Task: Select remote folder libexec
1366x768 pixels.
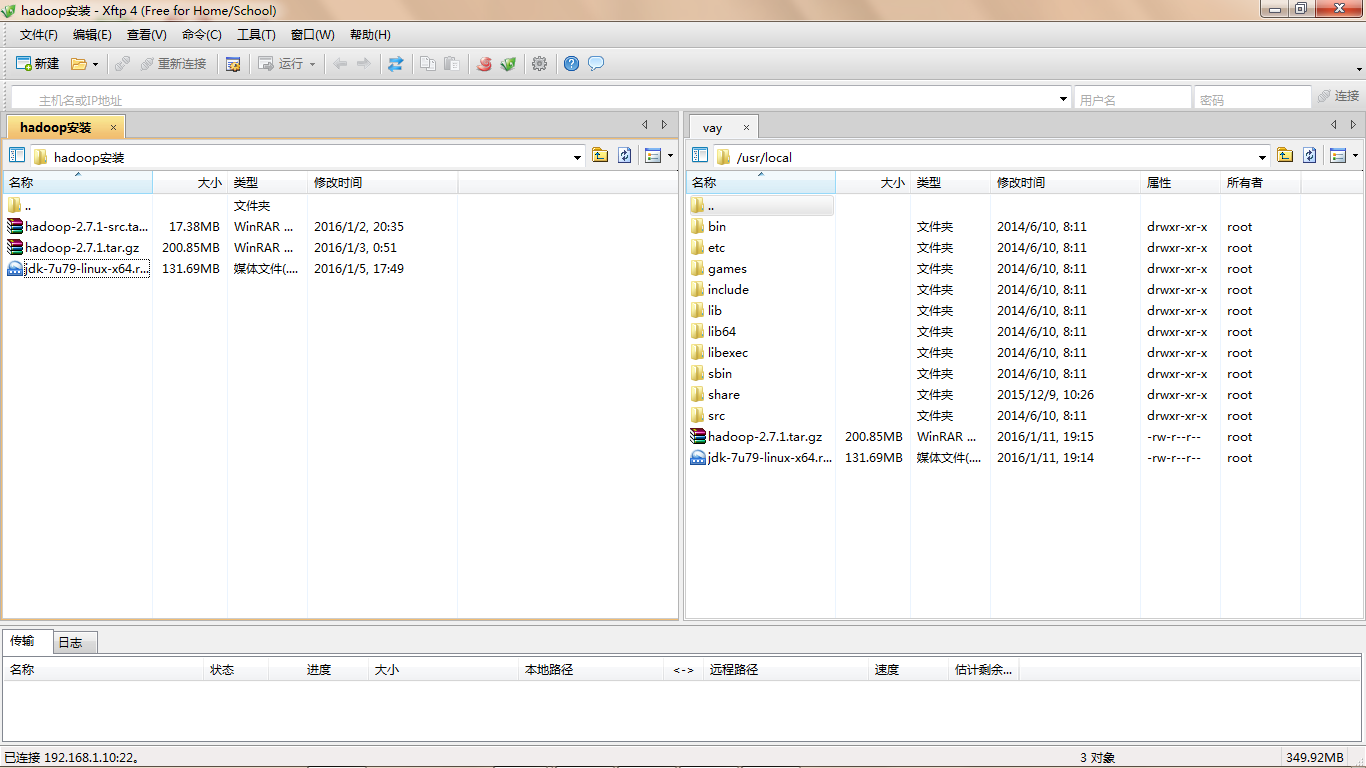Action: [x=719, y=353]
